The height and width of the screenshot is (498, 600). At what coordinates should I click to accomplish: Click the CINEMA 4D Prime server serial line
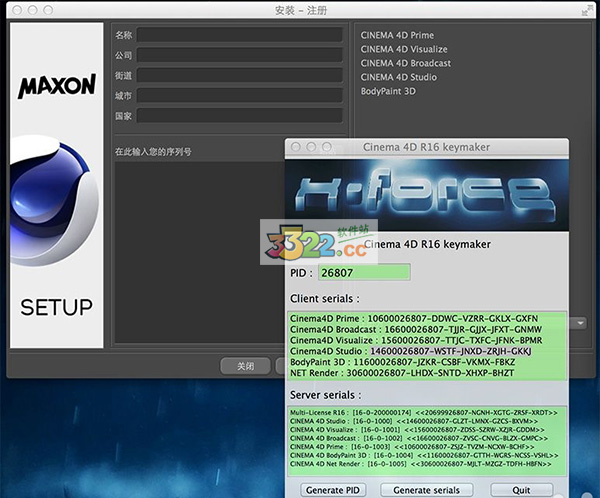(412, 447)
